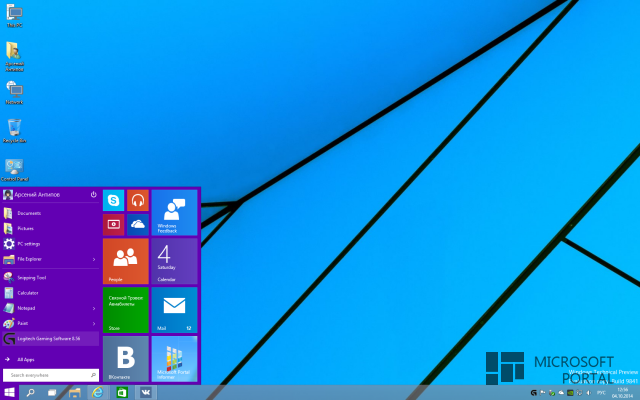Open Task View on taskbar
640x400 pixels.
(x=52, y=393)
